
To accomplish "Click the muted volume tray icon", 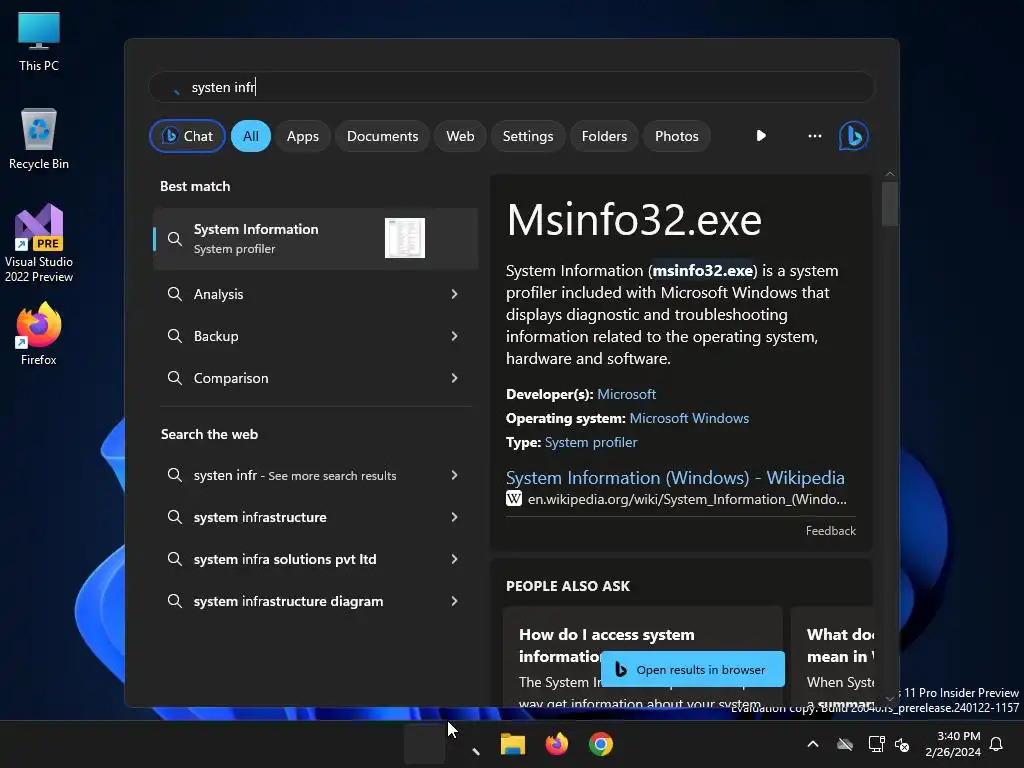I will pos(902,744).
